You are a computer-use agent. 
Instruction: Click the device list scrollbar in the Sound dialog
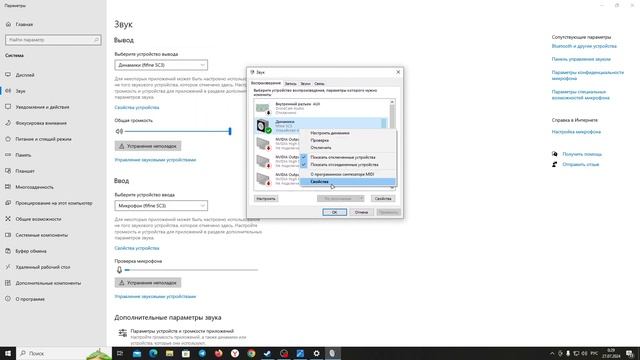click(392, 144)
